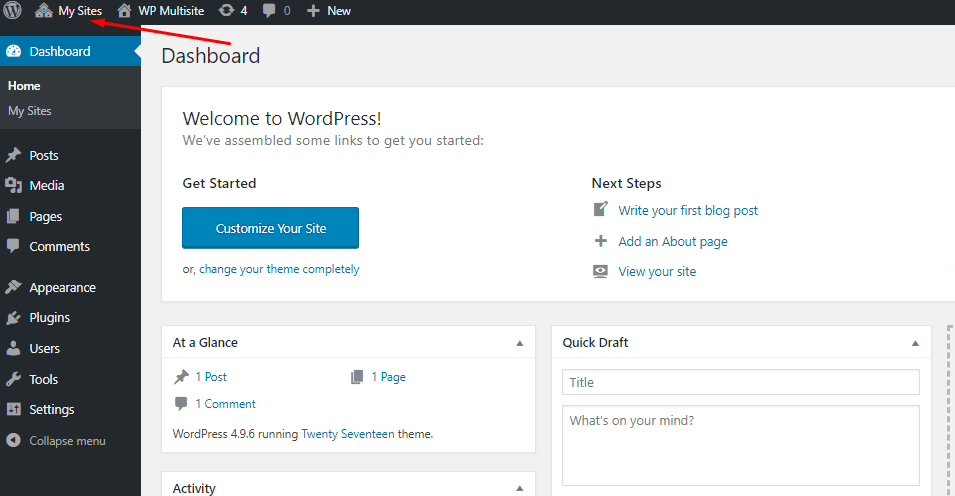Click the Users person icon
955x496 pixels.
[x=13, y=349]
